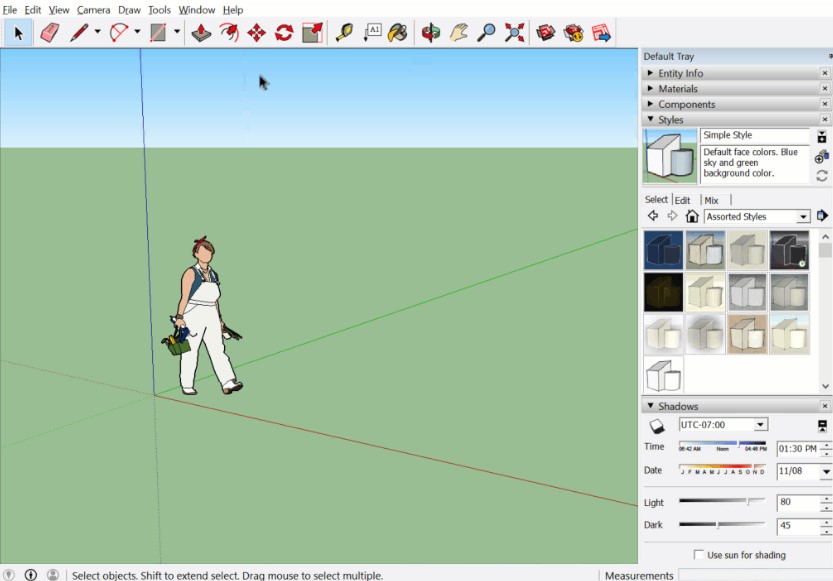Open the Camera menu
This screenshot has width=833, height=581.
(93, 9)
